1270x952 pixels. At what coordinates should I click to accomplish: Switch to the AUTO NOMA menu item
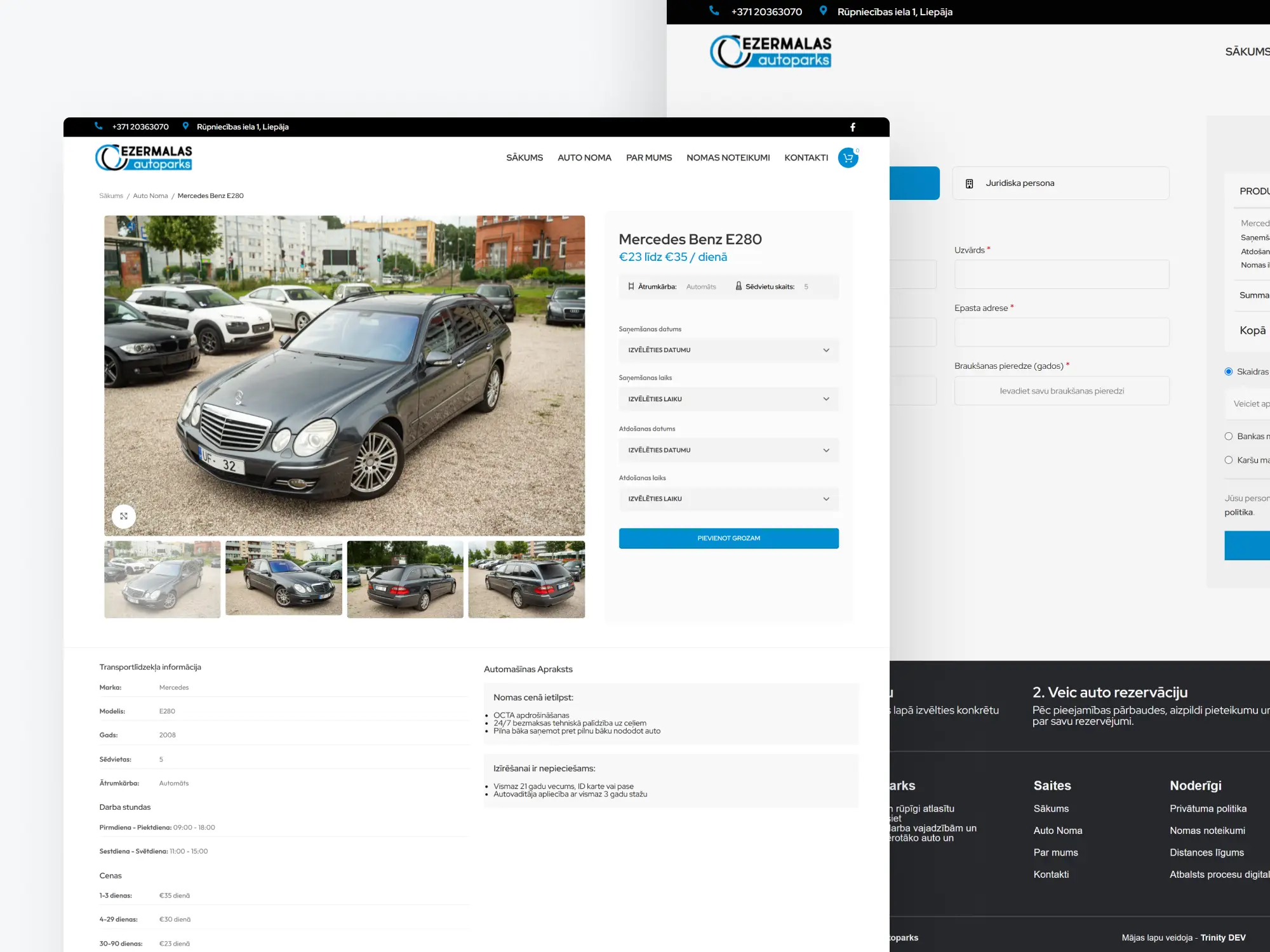pos(584,157)
